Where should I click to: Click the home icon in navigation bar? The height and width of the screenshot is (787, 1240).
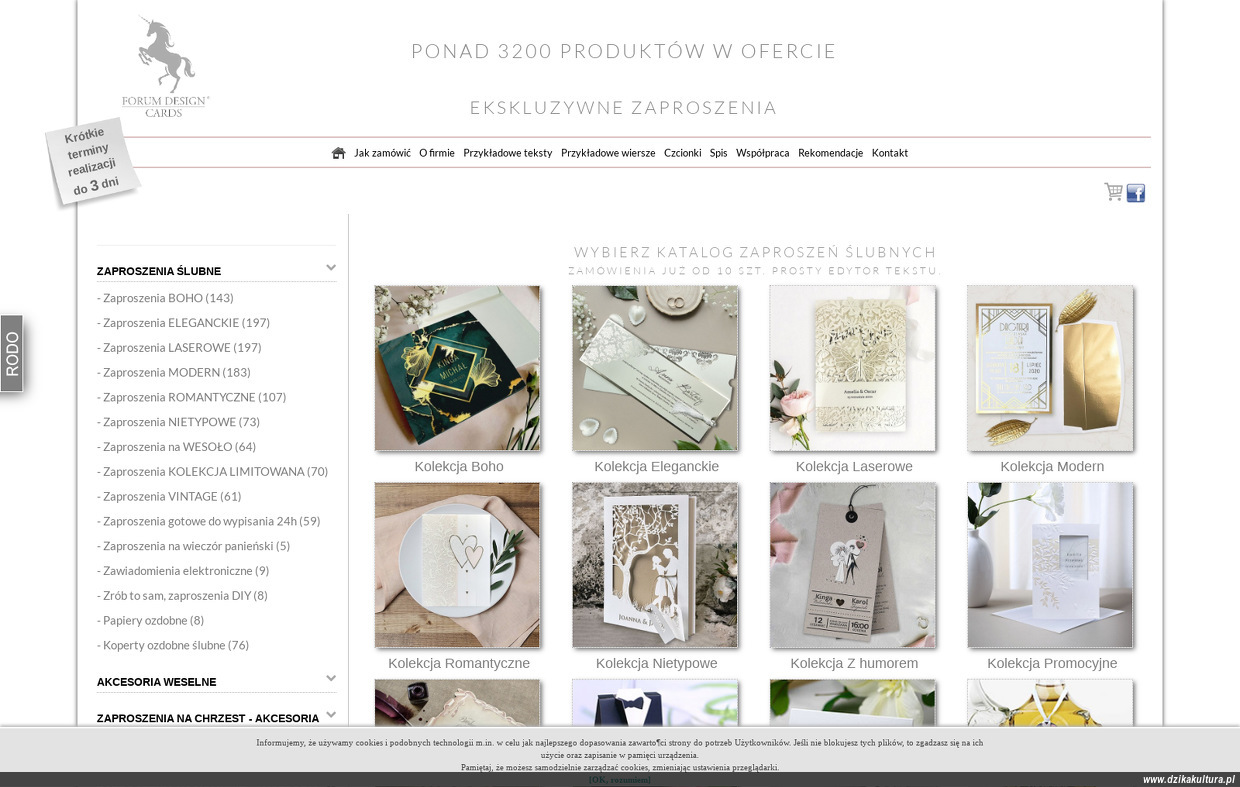coord(339,153)
